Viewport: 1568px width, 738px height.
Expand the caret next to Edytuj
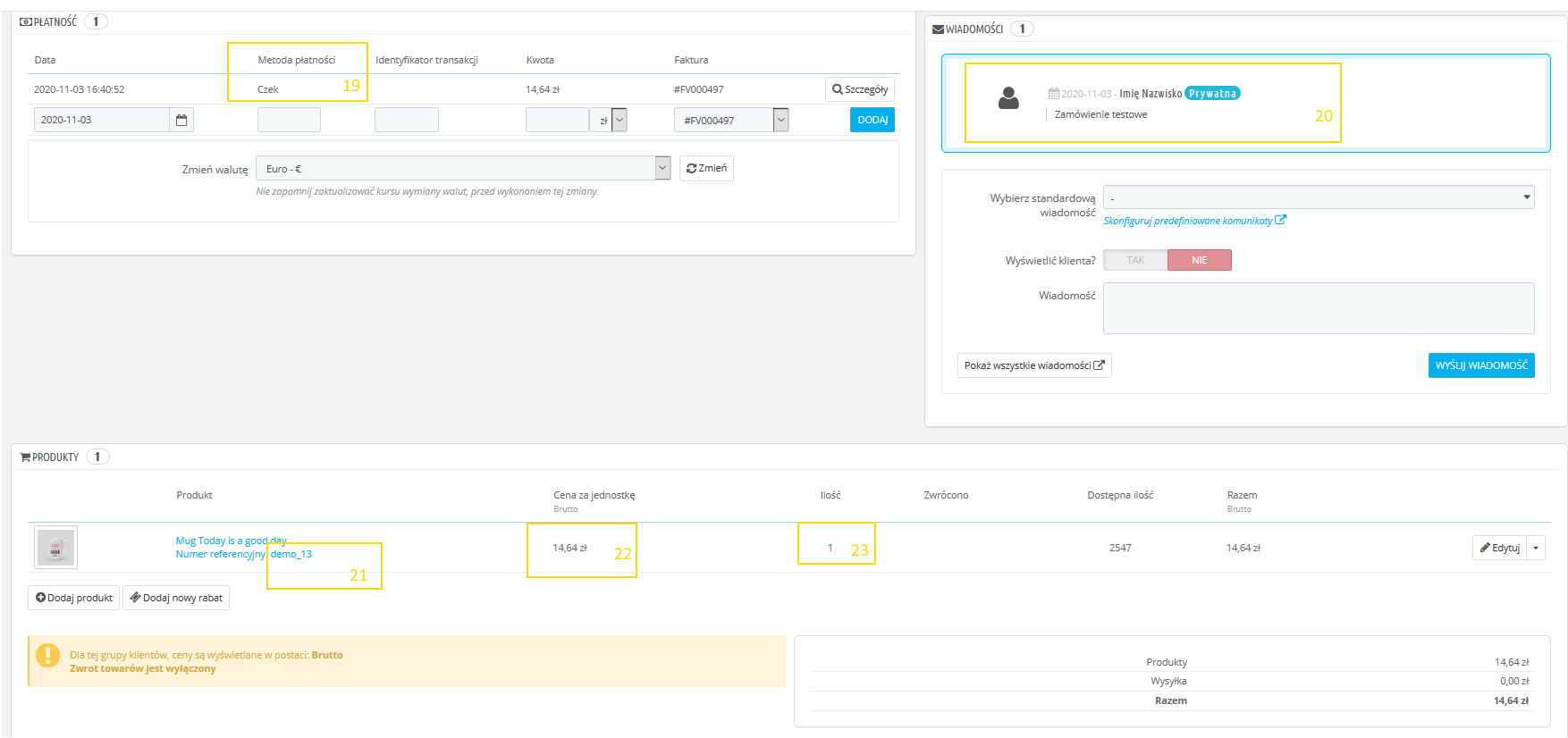(x=1536, y=548)
